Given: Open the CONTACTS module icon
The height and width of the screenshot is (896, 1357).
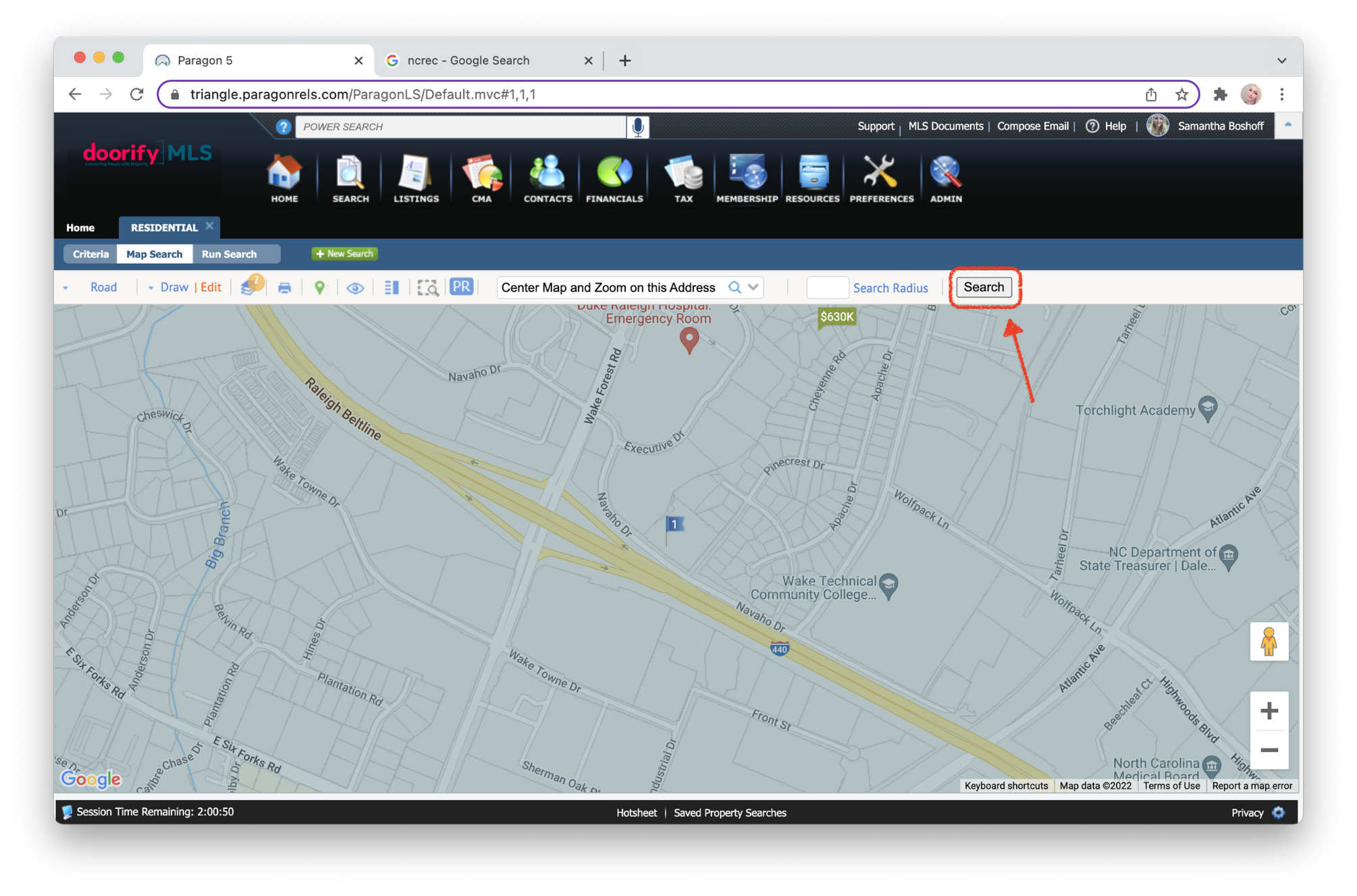Looking at the screenshot, I should point(548,178).
